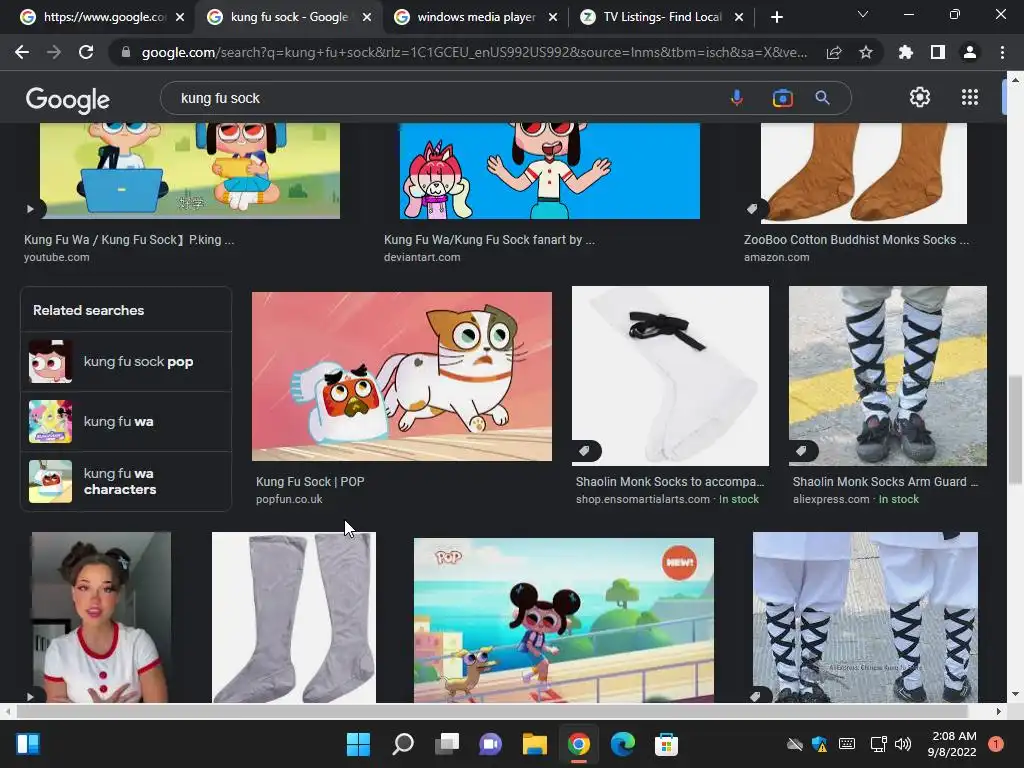Open a new tab with the plus button
The height and width of the screenshot is (768, 1024).
click(776, 17)
